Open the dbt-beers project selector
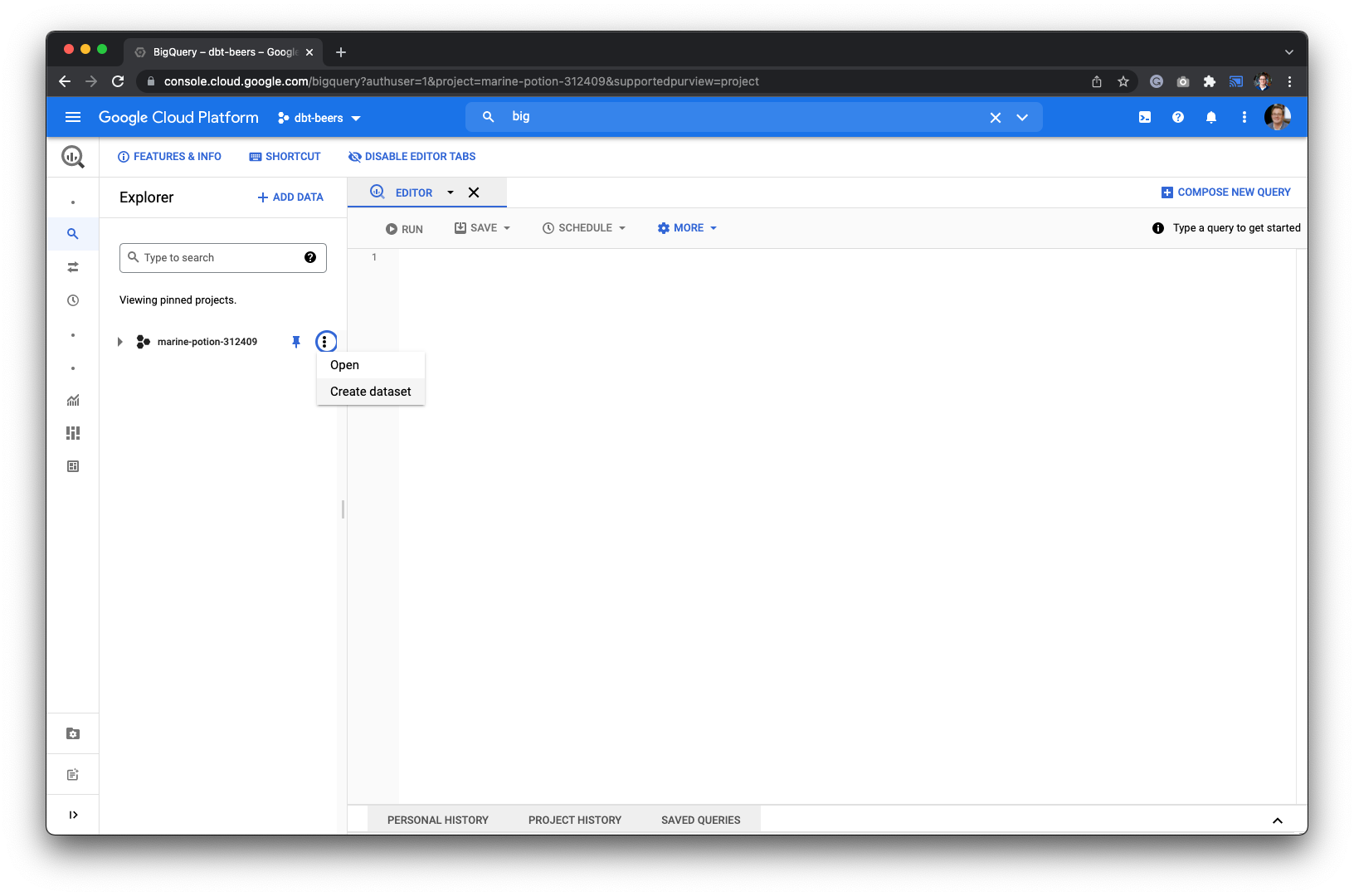The width and height of the screenshot is (1354, 896). click(319, 118)
